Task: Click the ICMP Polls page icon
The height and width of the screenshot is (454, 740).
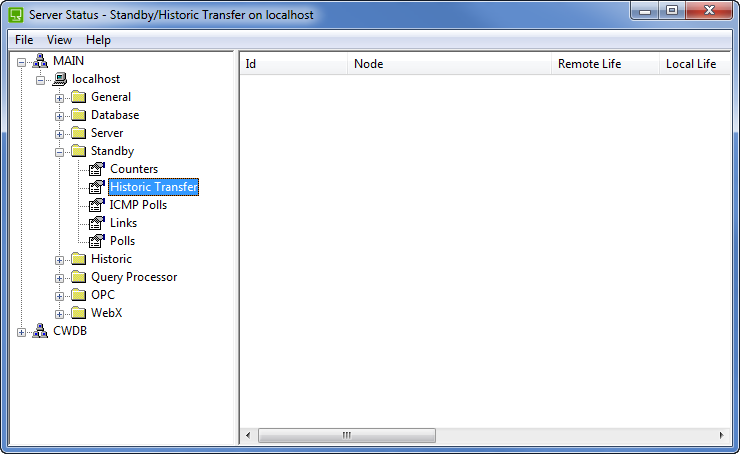Action: (x=97, y=205)
